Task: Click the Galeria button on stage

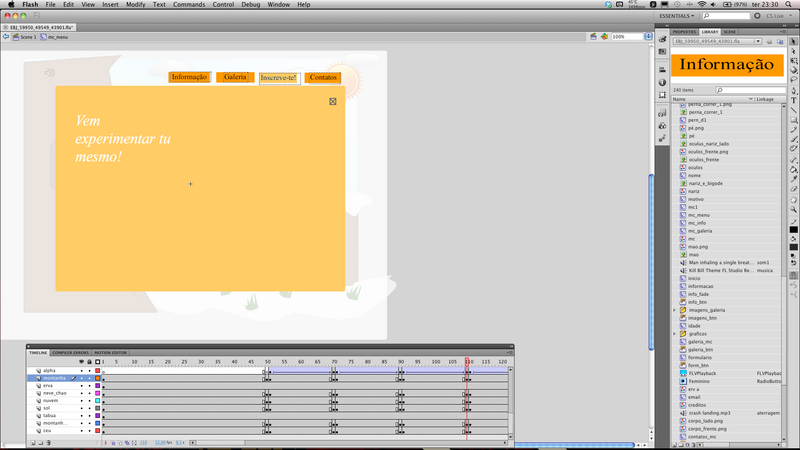Action: click(x=235, y=77)
